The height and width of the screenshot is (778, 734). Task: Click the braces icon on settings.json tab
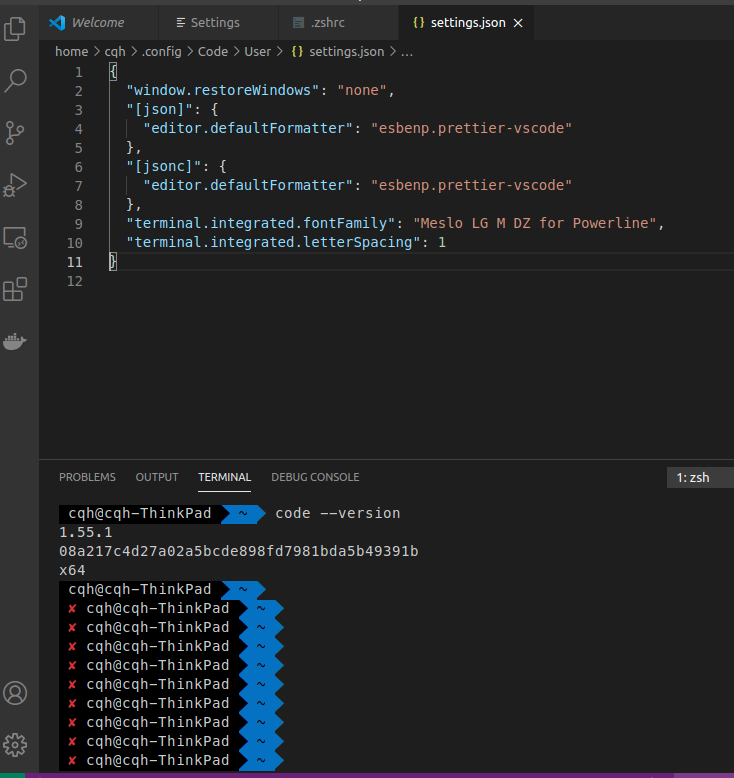click(x=419, y=23)
